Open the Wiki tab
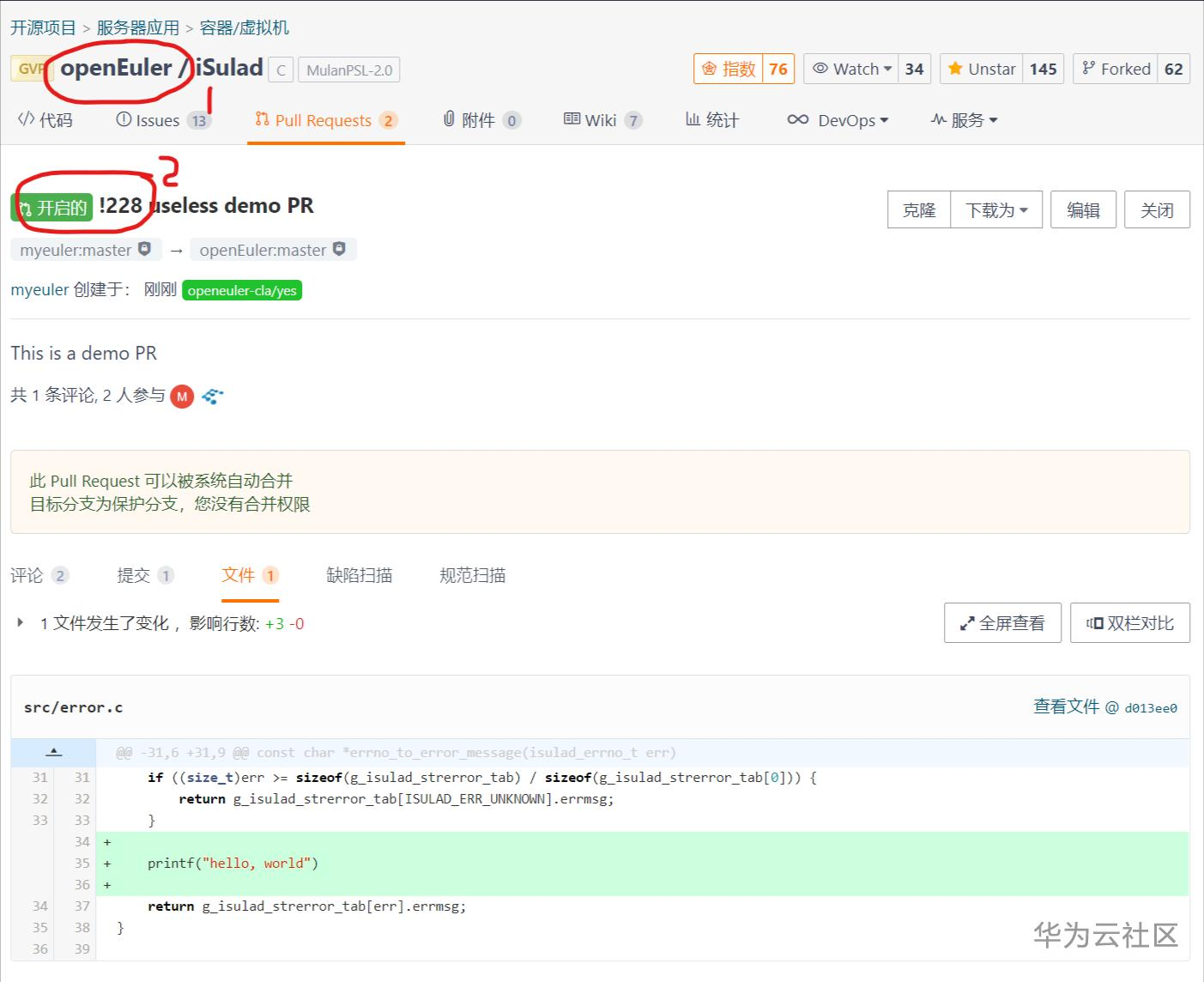Screen dimensions: 1204x982 coord(602,120)
